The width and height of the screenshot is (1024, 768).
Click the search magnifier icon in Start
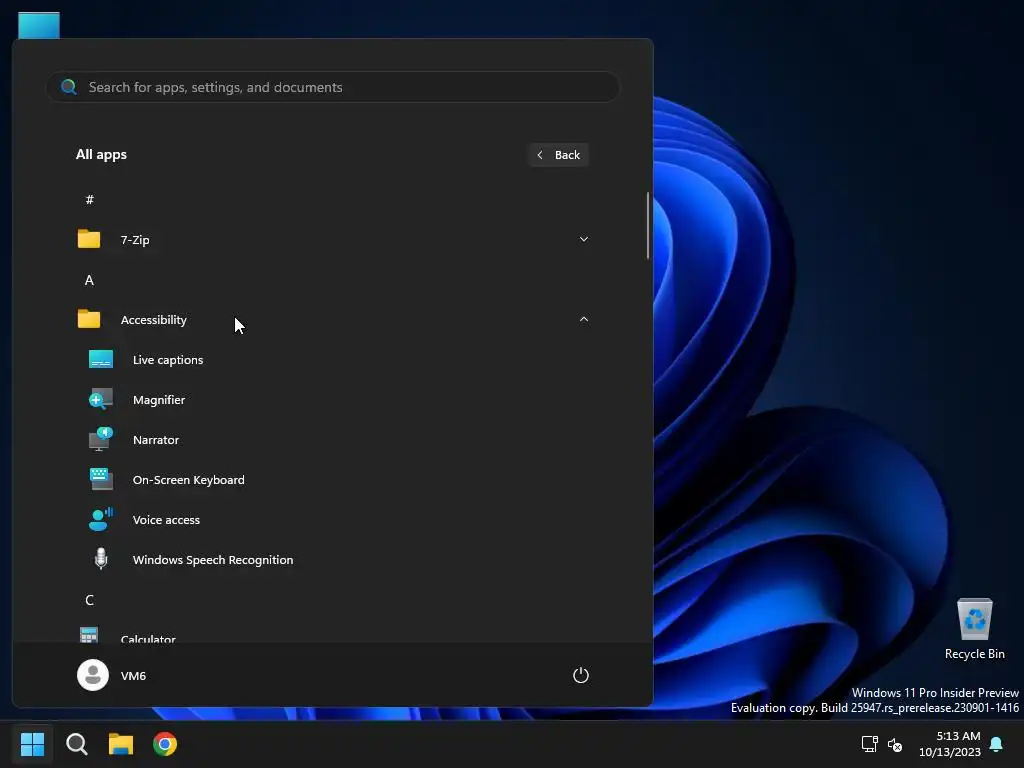(69, 87)
